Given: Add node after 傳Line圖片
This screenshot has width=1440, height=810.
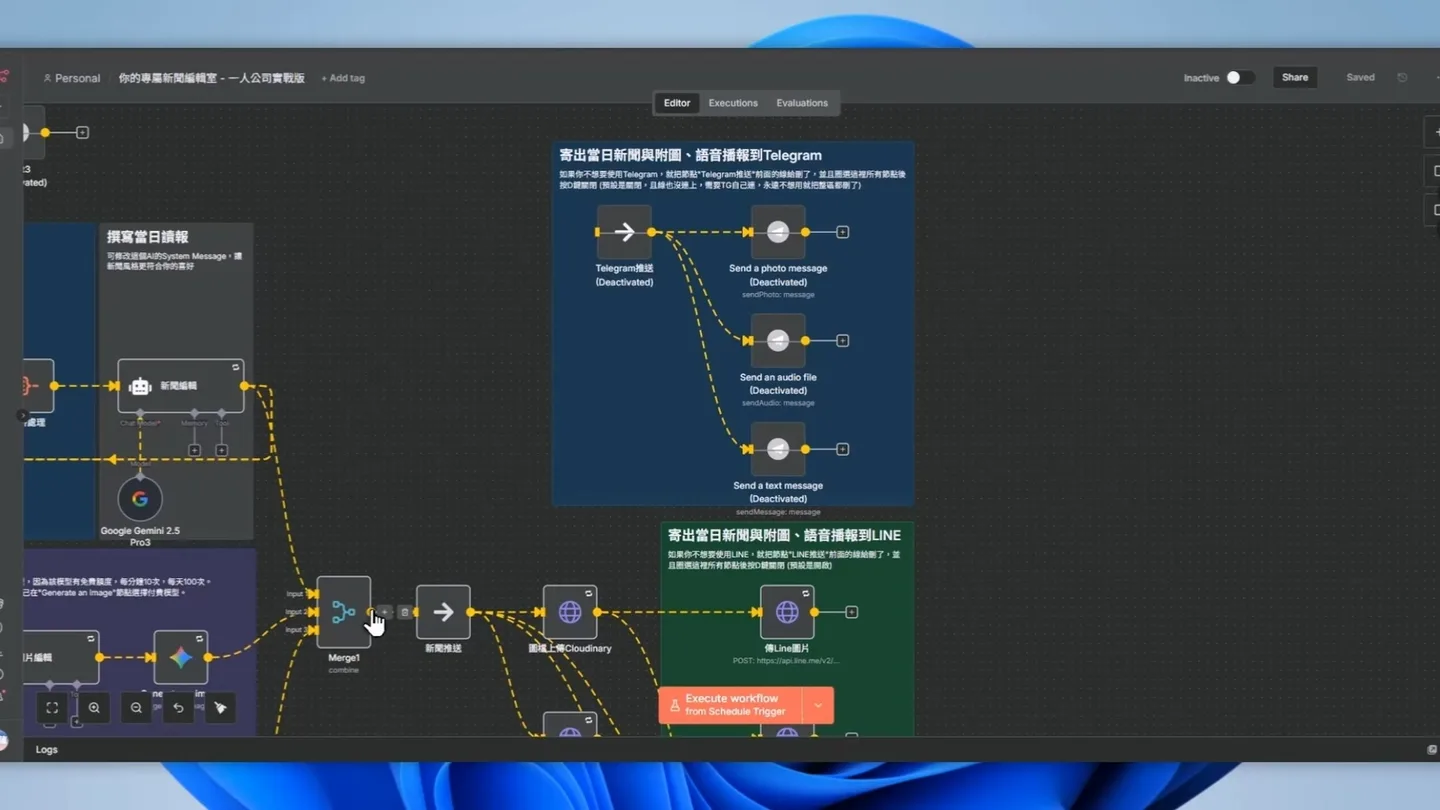Looking at the screenshot, I should [x=852, y=612].
